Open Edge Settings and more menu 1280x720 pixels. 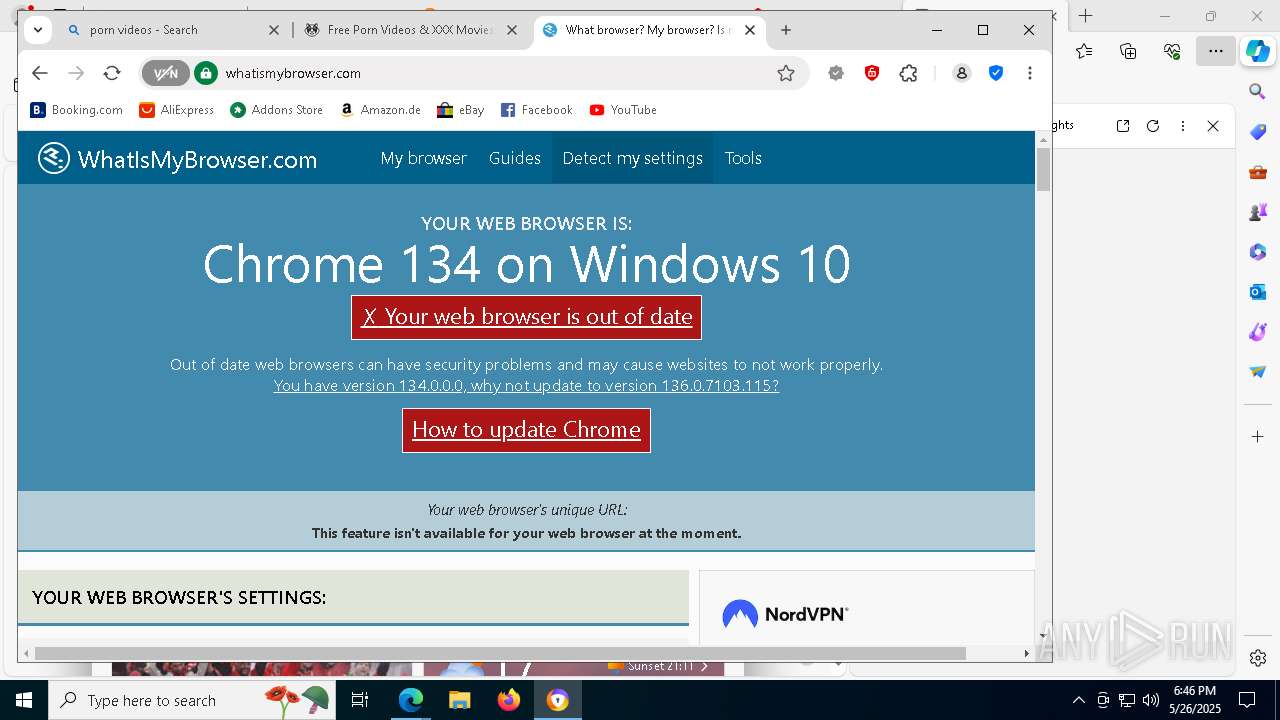pyautogui.click(x=1216, y=51)
